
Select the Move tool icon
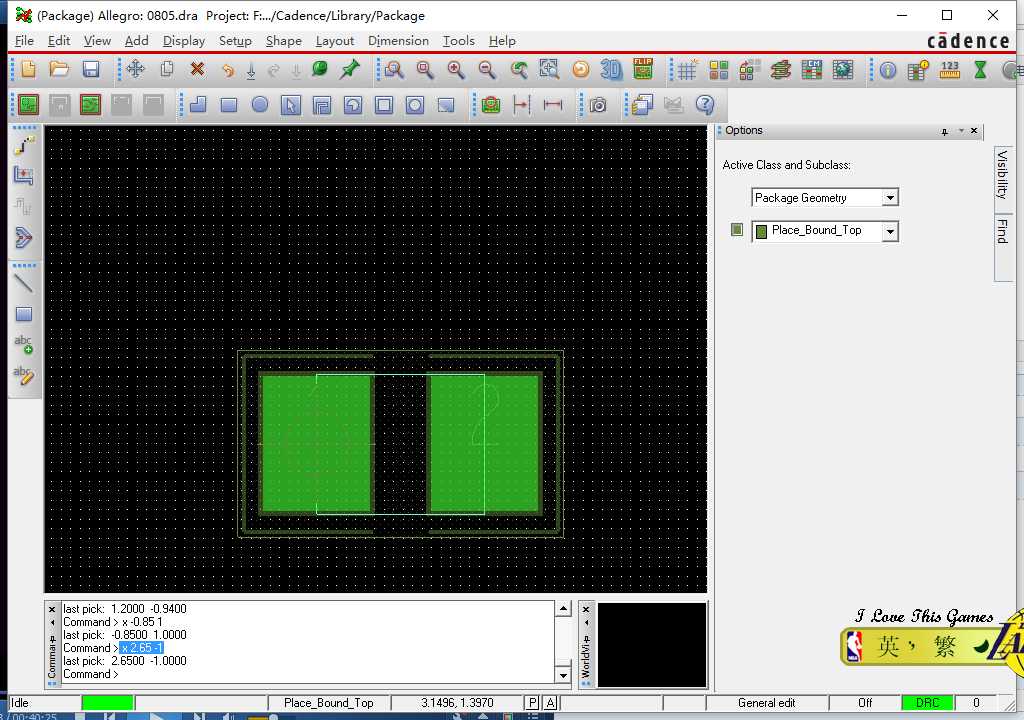(136, 69)
